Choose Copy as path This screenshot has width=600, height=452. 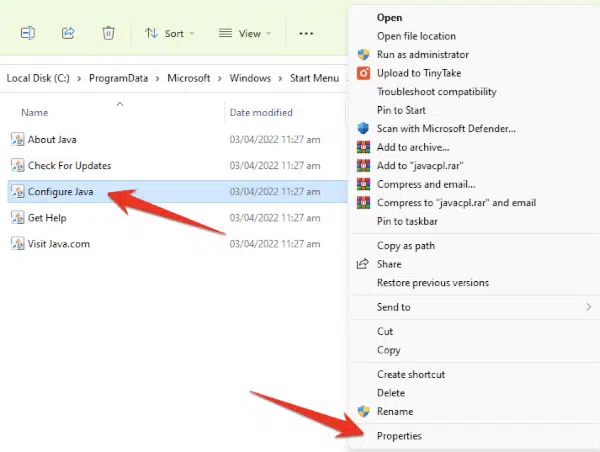tap(406, 246)
